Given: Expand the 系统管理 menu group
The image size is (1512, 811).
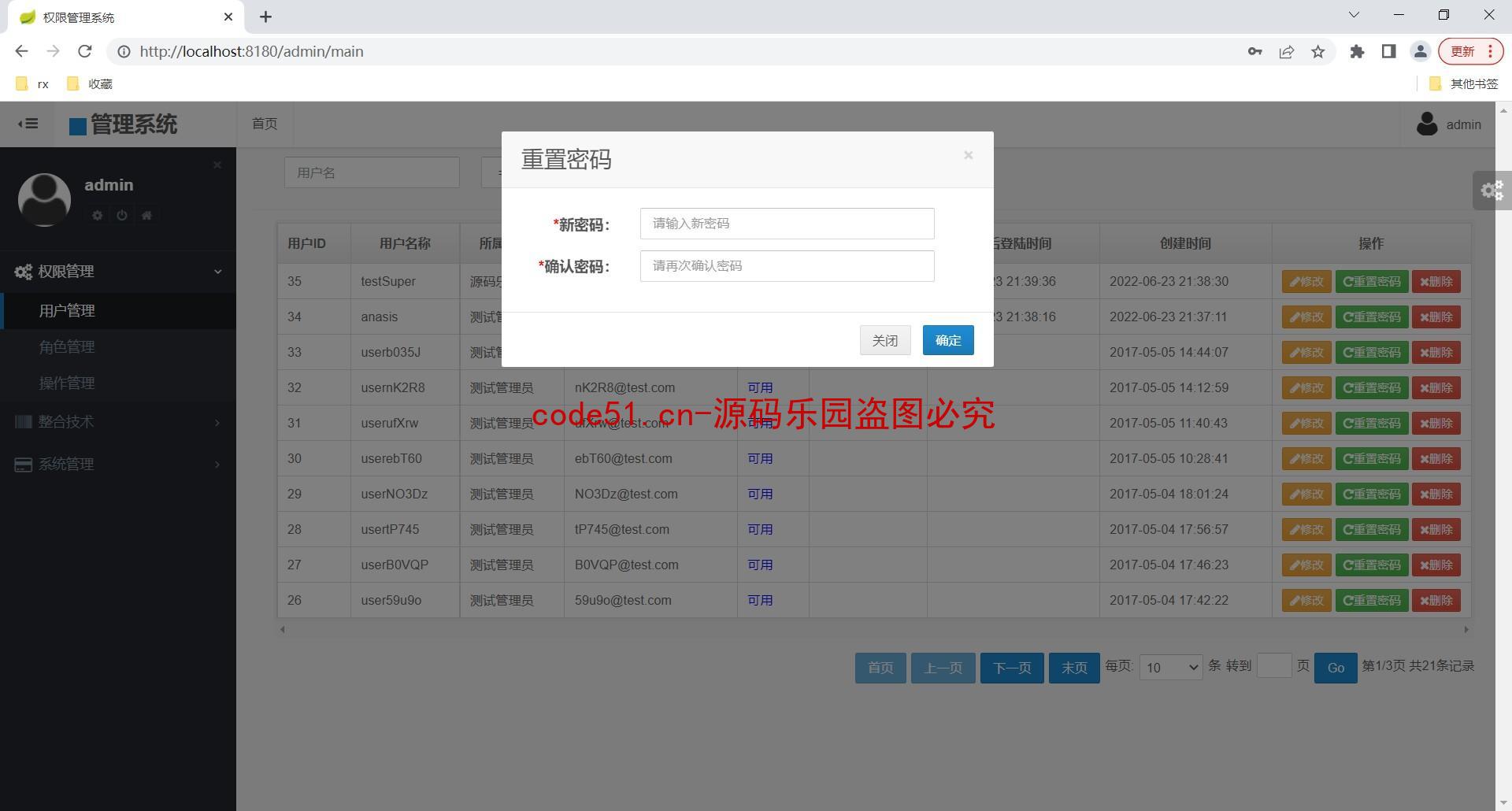Looking at the screenshot, I should pos(118,465).
